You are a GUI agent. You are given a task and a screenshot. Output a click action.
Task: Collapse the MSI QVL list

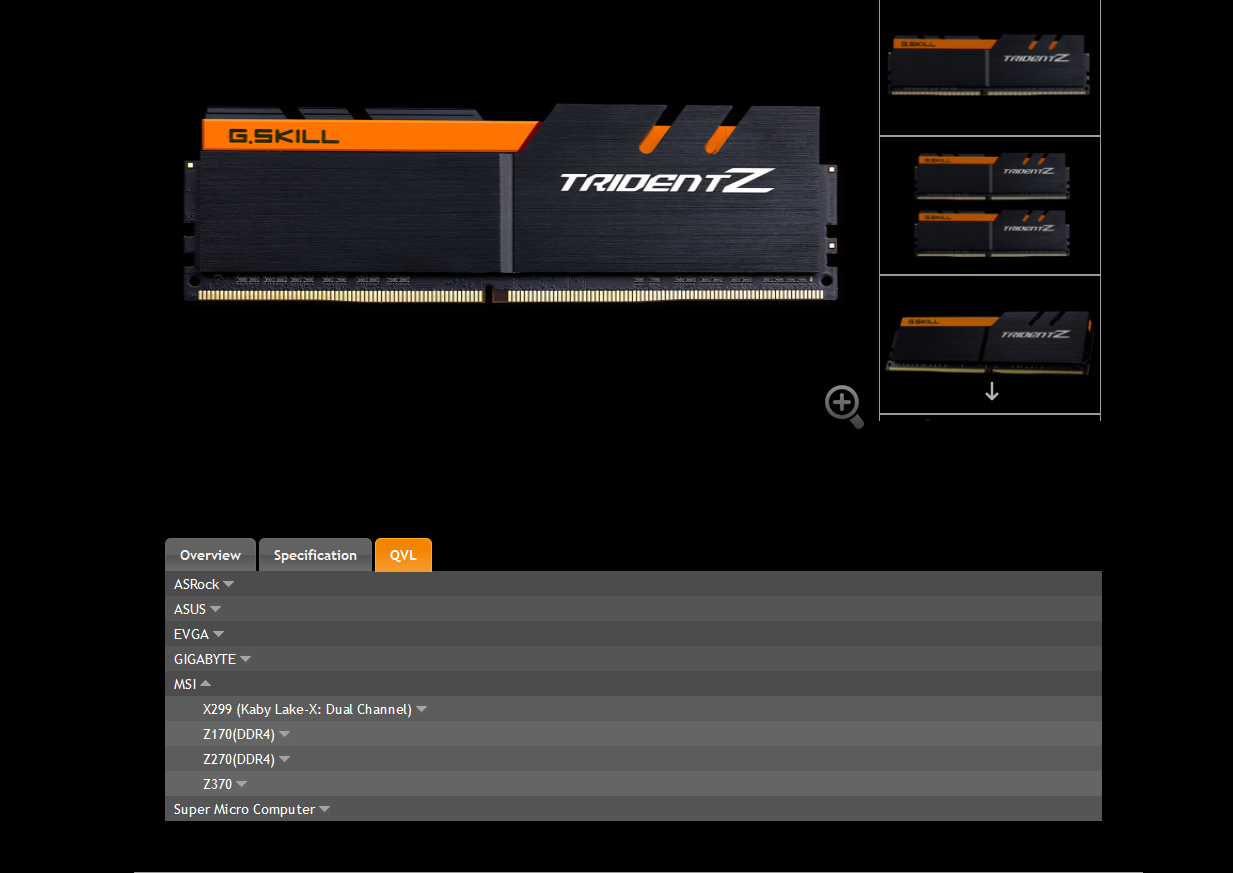tap(633, 684)
